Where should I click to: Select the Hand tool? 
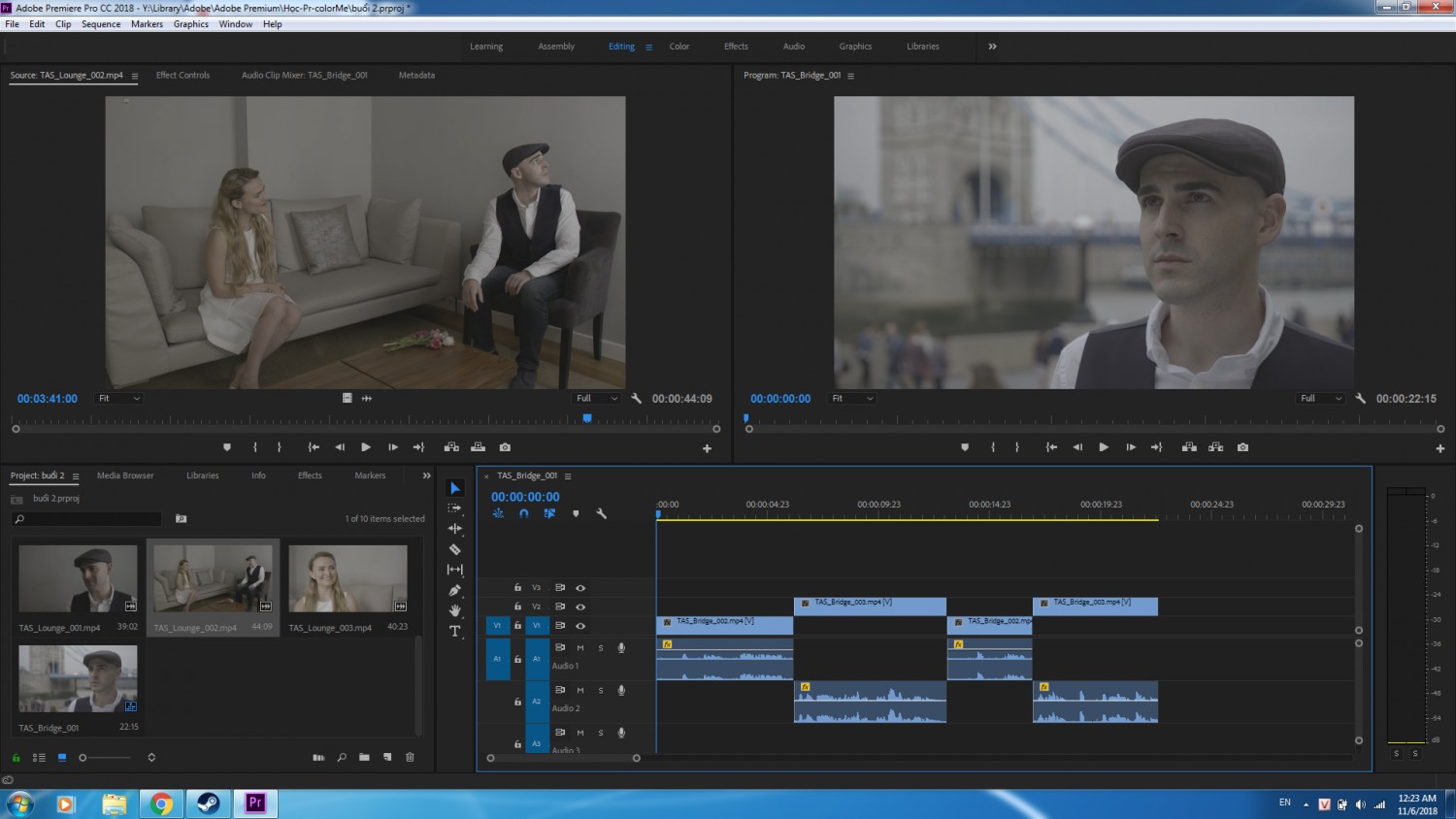pos(455,610)
